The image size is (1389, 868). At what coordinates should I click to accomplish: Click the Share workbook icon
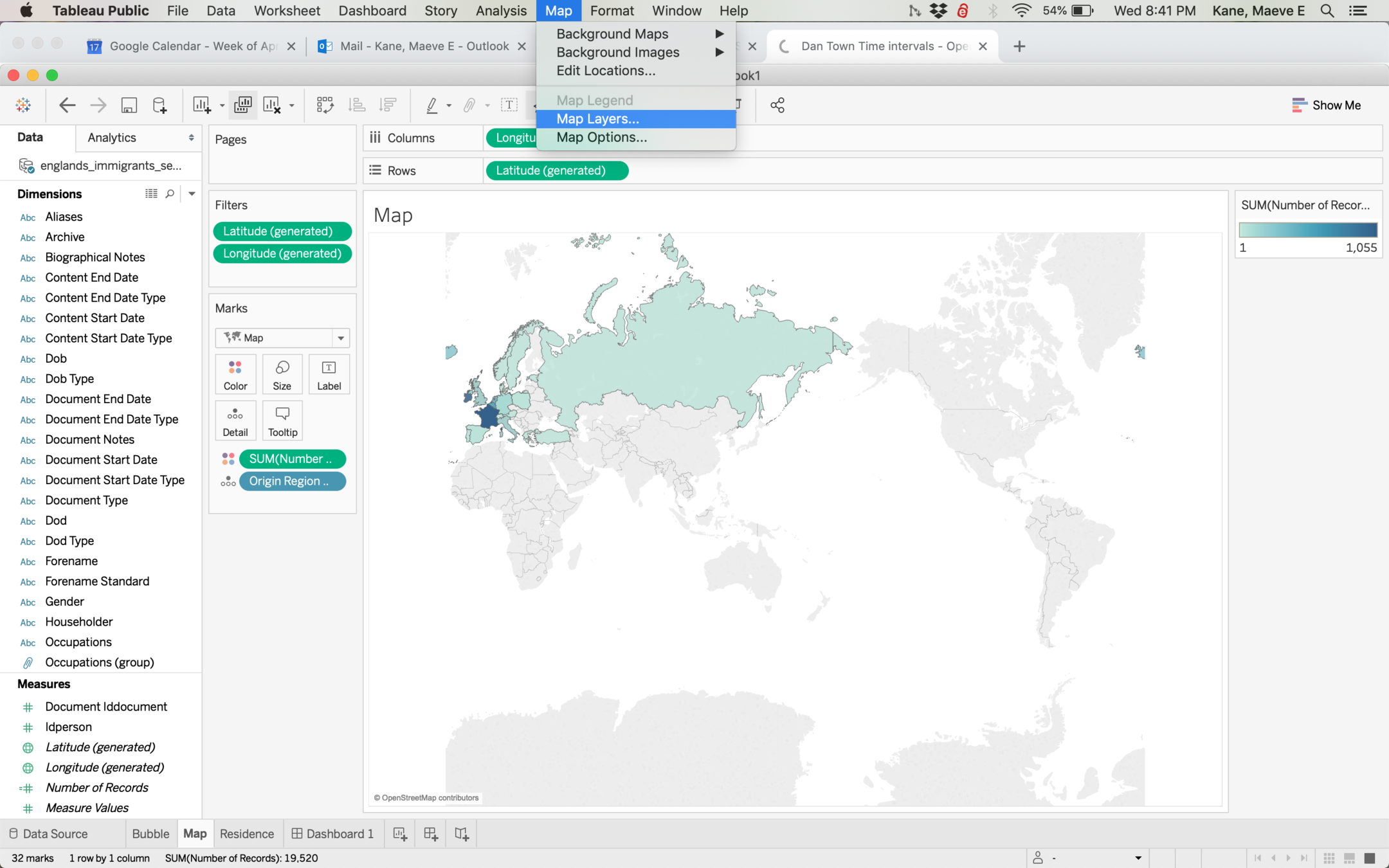(x=777, y=105)
